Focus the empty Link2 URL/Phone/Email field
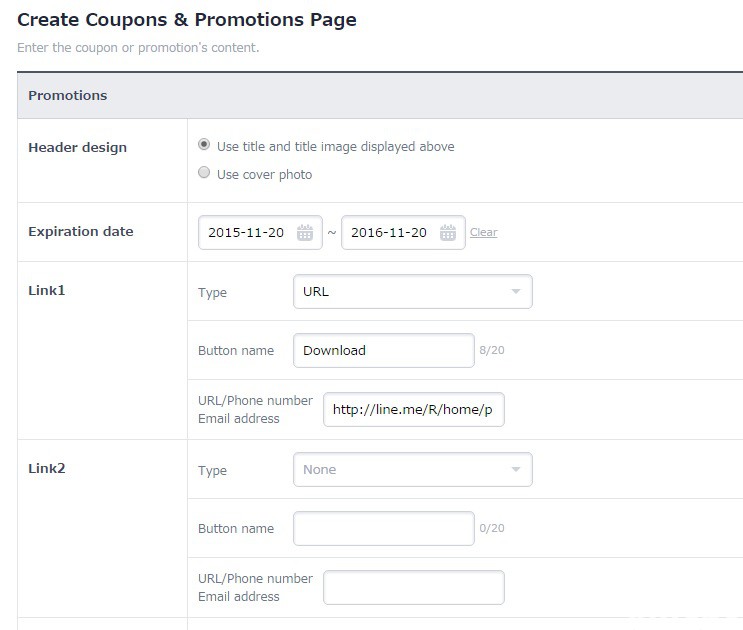This screenshot has height=630, width=743. coord(414,587)
